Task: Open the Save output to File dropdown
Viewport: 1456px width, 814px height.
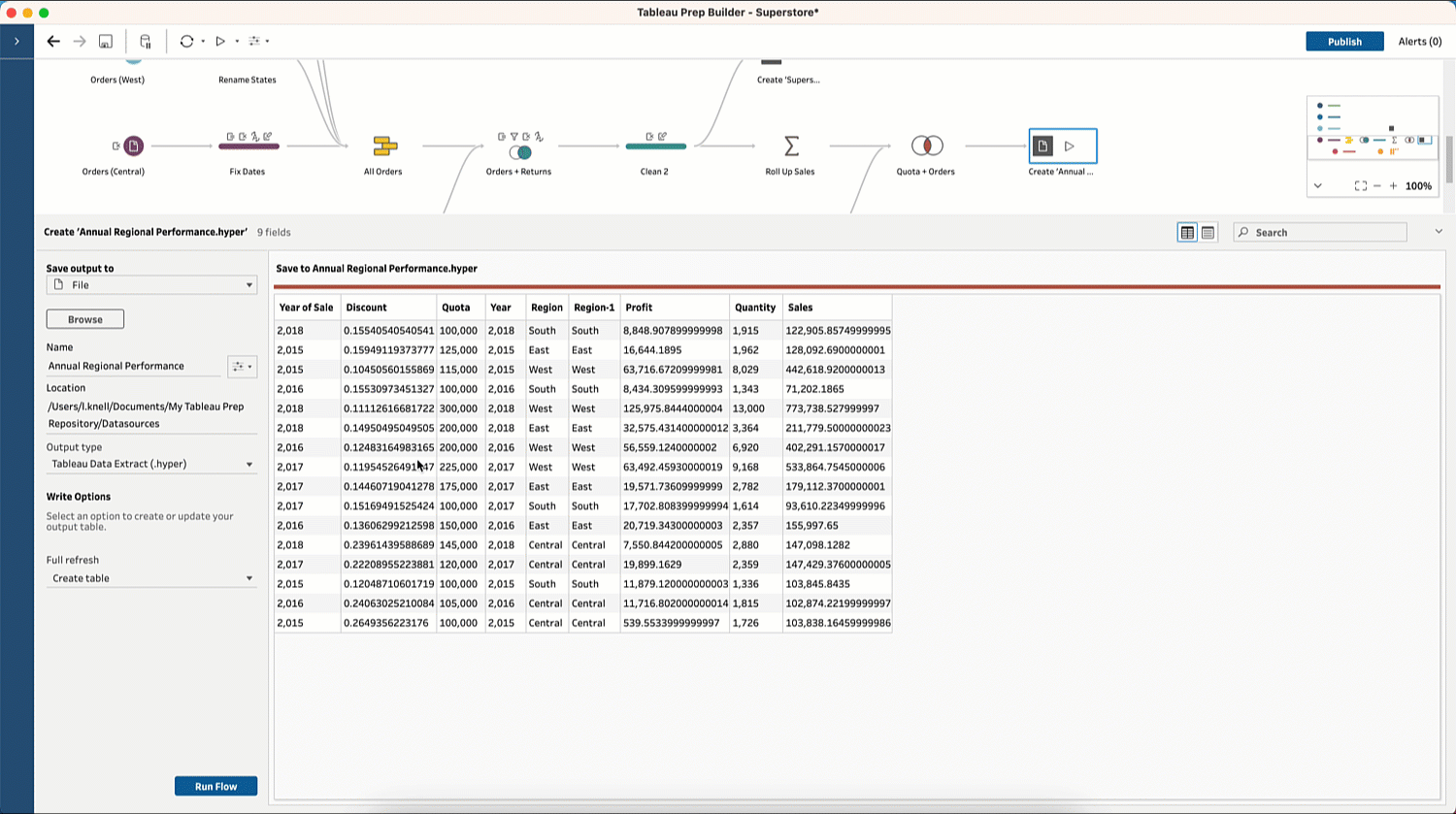Action: coord(151,285)
